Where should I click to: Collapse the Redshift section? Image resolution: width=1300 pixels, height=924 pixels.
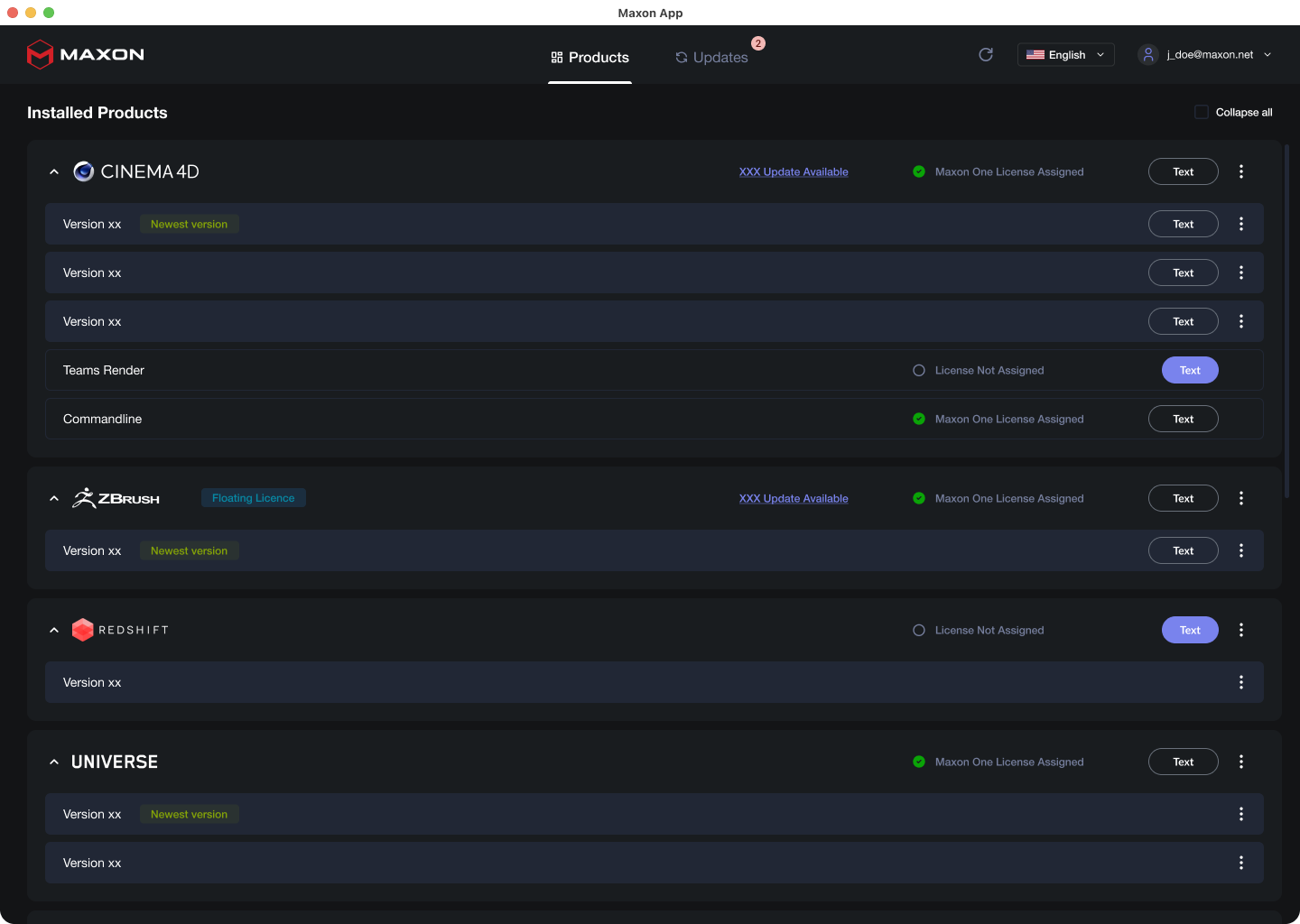(54, 630)
